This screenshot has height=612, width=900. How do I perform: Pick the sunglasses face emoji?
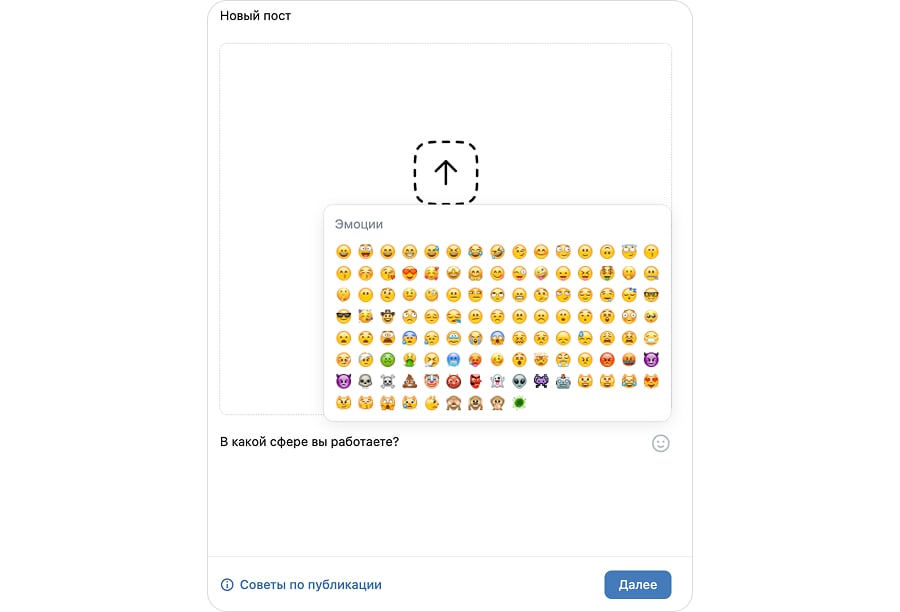344,316
